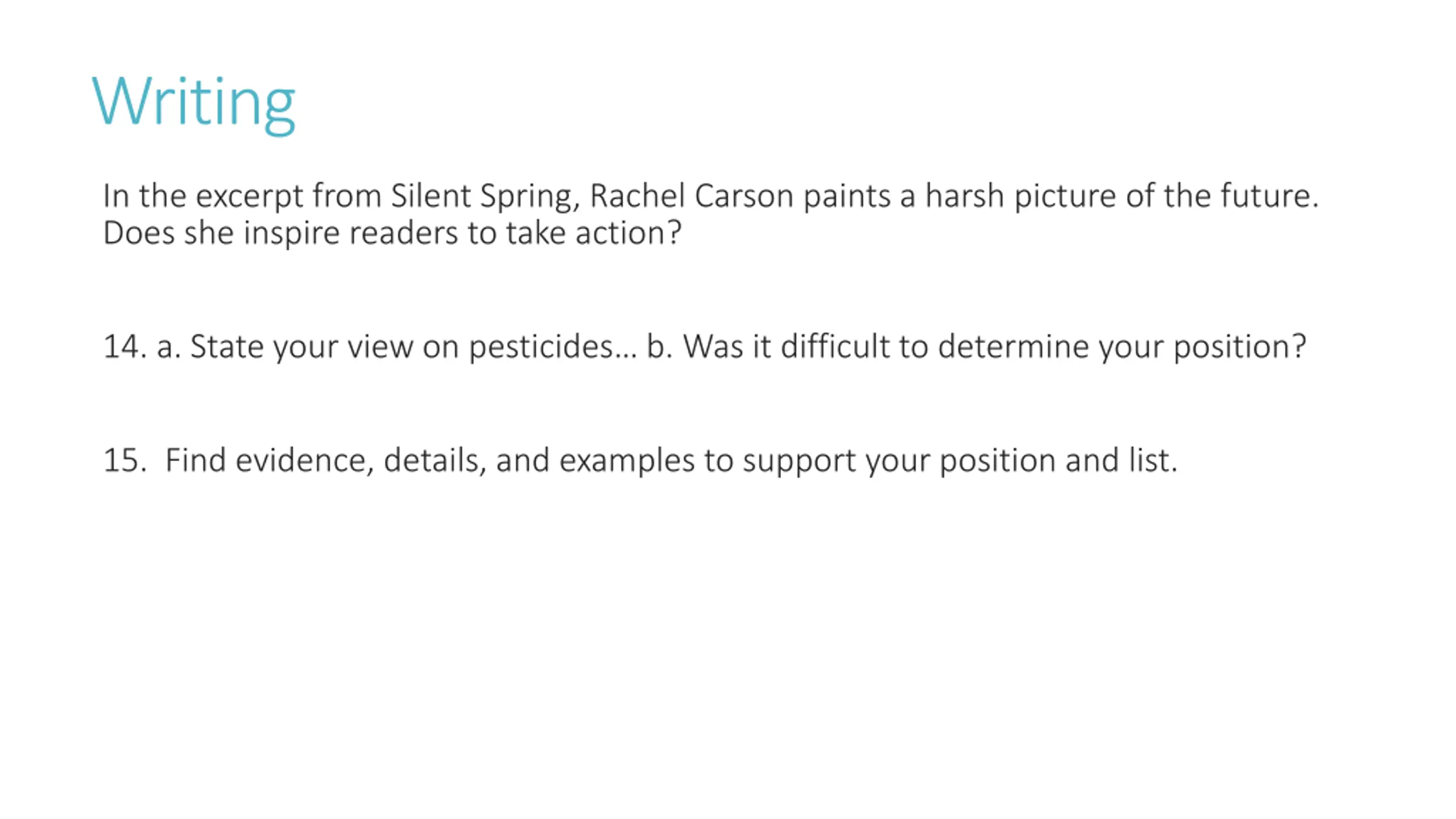Select question 14 text about pesticides

(704, 346)
